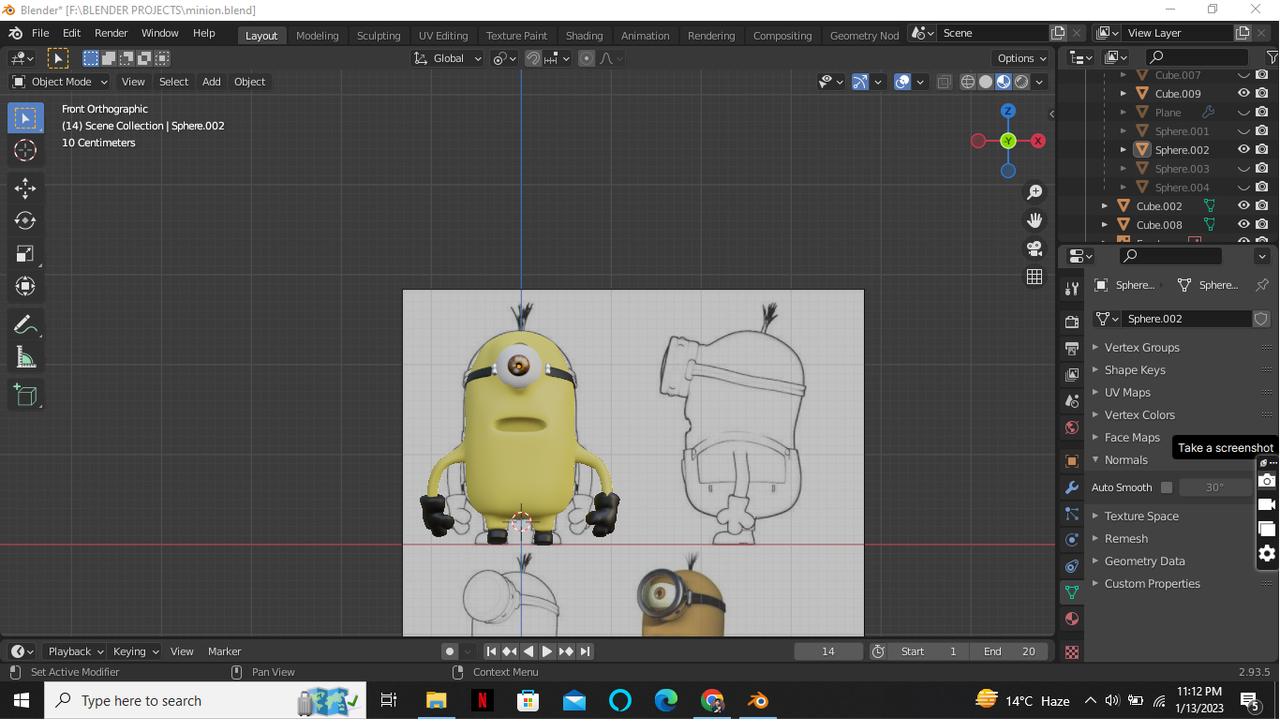
Task: Activate the Move tool
Action: click(x=25, y=188)
